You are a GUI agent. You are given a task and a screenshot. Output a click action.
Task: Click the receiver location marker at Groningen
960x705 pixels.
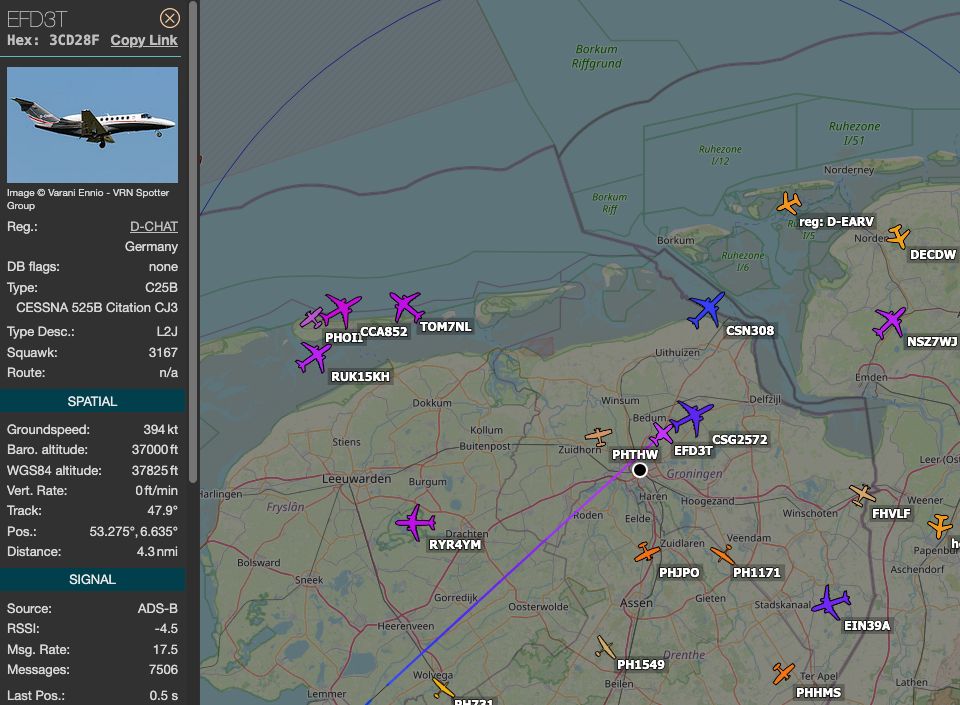pyautogui.click(x=640, y=470)
